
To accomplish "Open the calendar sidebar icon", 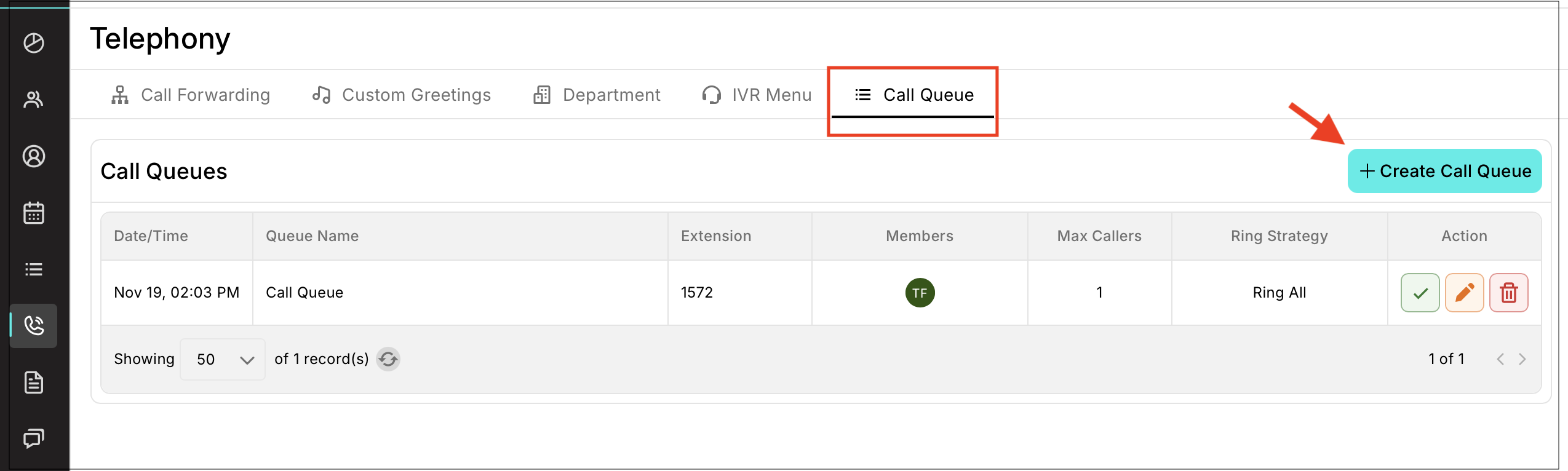I will [34, 213].
